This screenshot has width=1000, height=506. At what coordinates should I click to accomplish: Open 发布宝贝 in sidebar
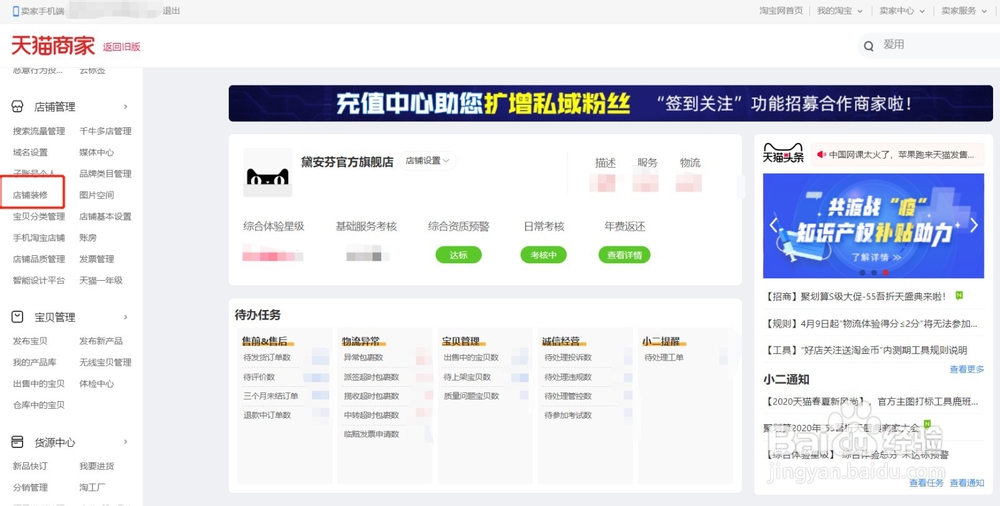pyautogui.click(x=31, y=341)
